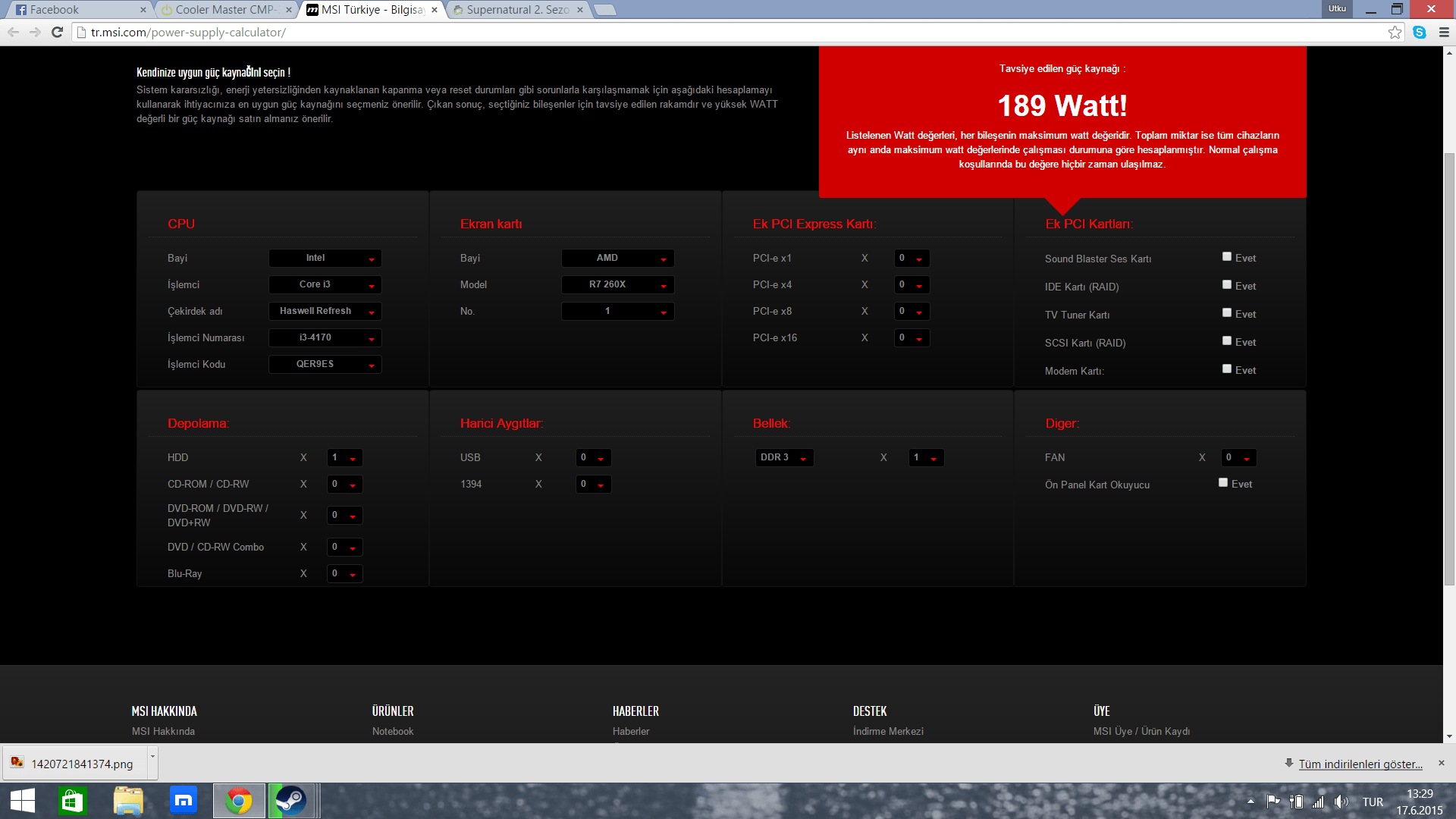Viewport: 1456px width, 819px height.
Task: Open the DDR 3 memory type dropdown
Action: (x=784, y=458)
